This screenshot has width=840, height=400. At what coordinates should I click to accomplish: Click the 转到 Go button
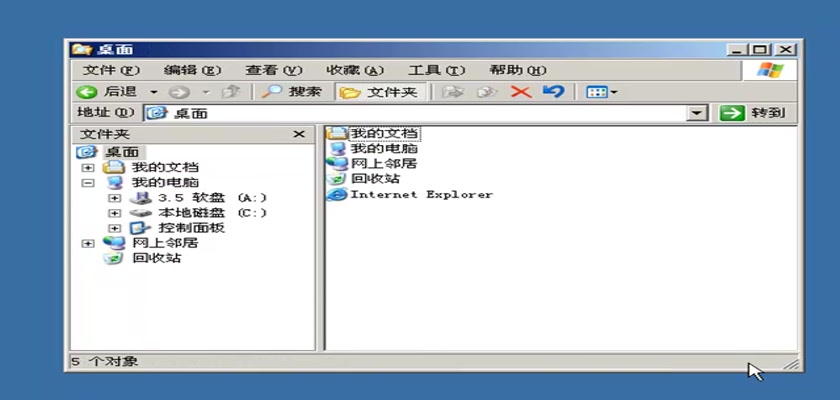[x=753, y=113]
